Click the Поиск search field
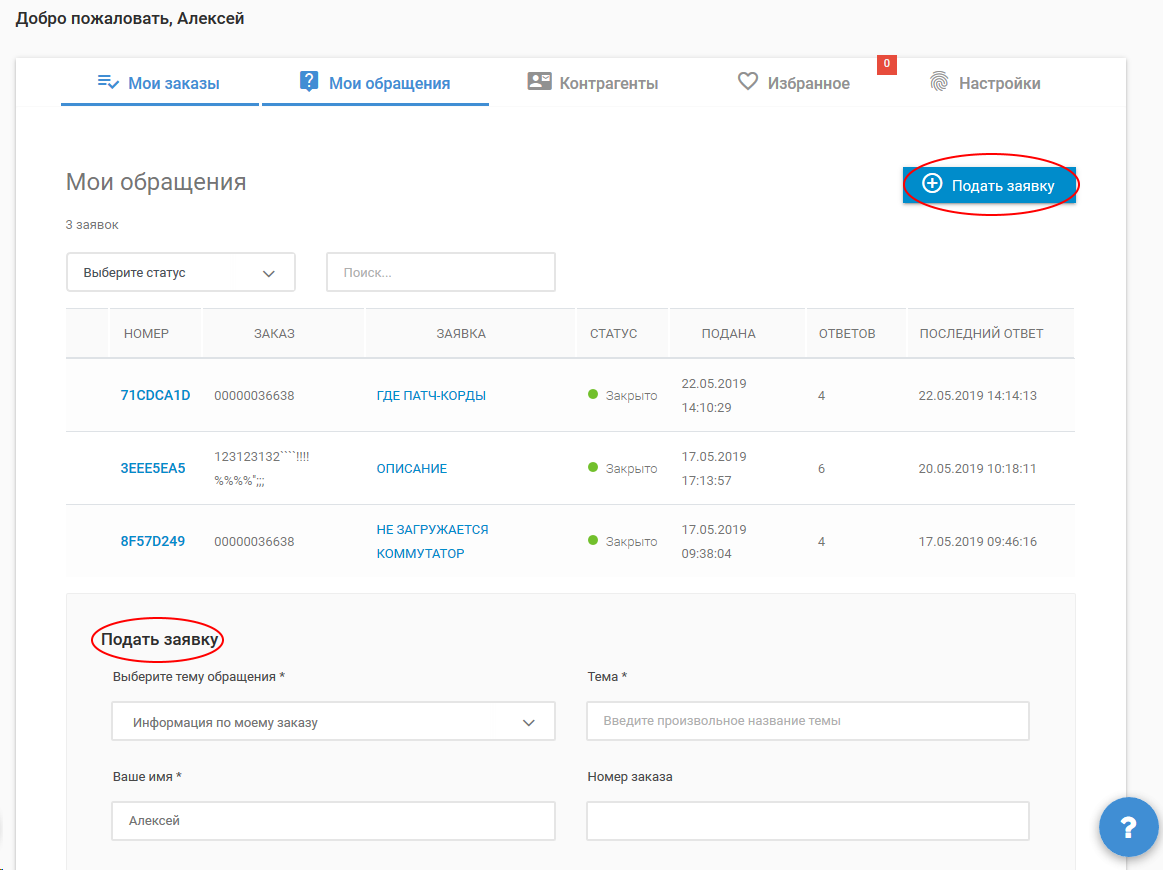Viewport: 1163px width, 870px height. [x=440, y=272]
